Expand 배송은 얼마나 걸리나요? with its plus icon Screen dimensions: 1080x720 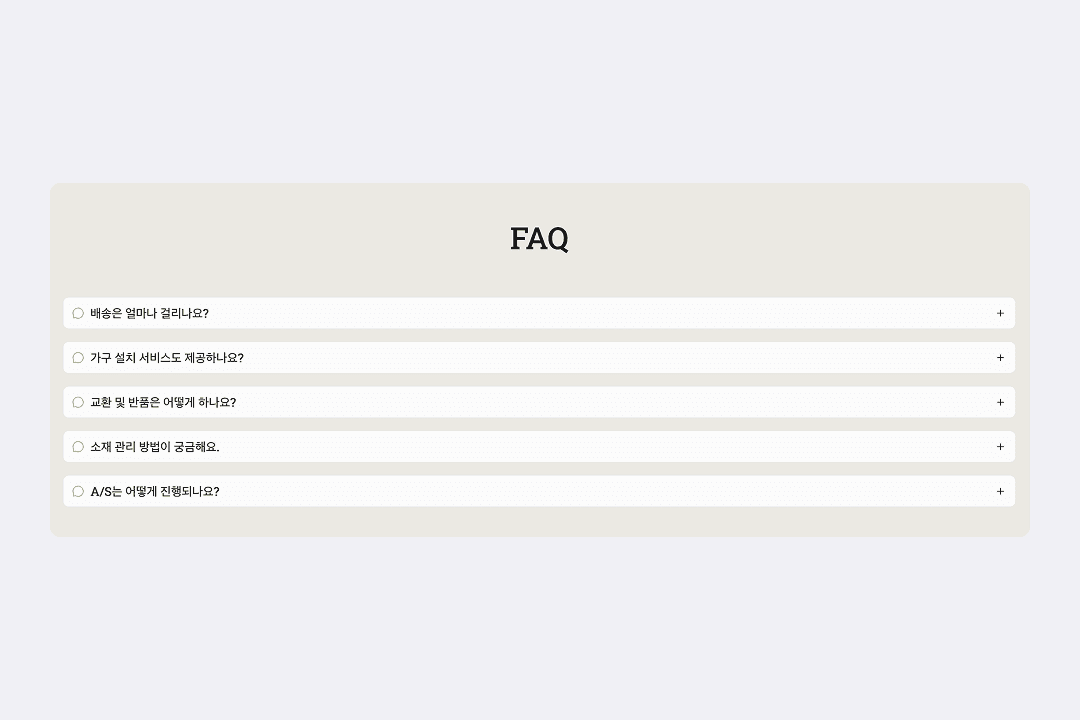click(1000, 313)
